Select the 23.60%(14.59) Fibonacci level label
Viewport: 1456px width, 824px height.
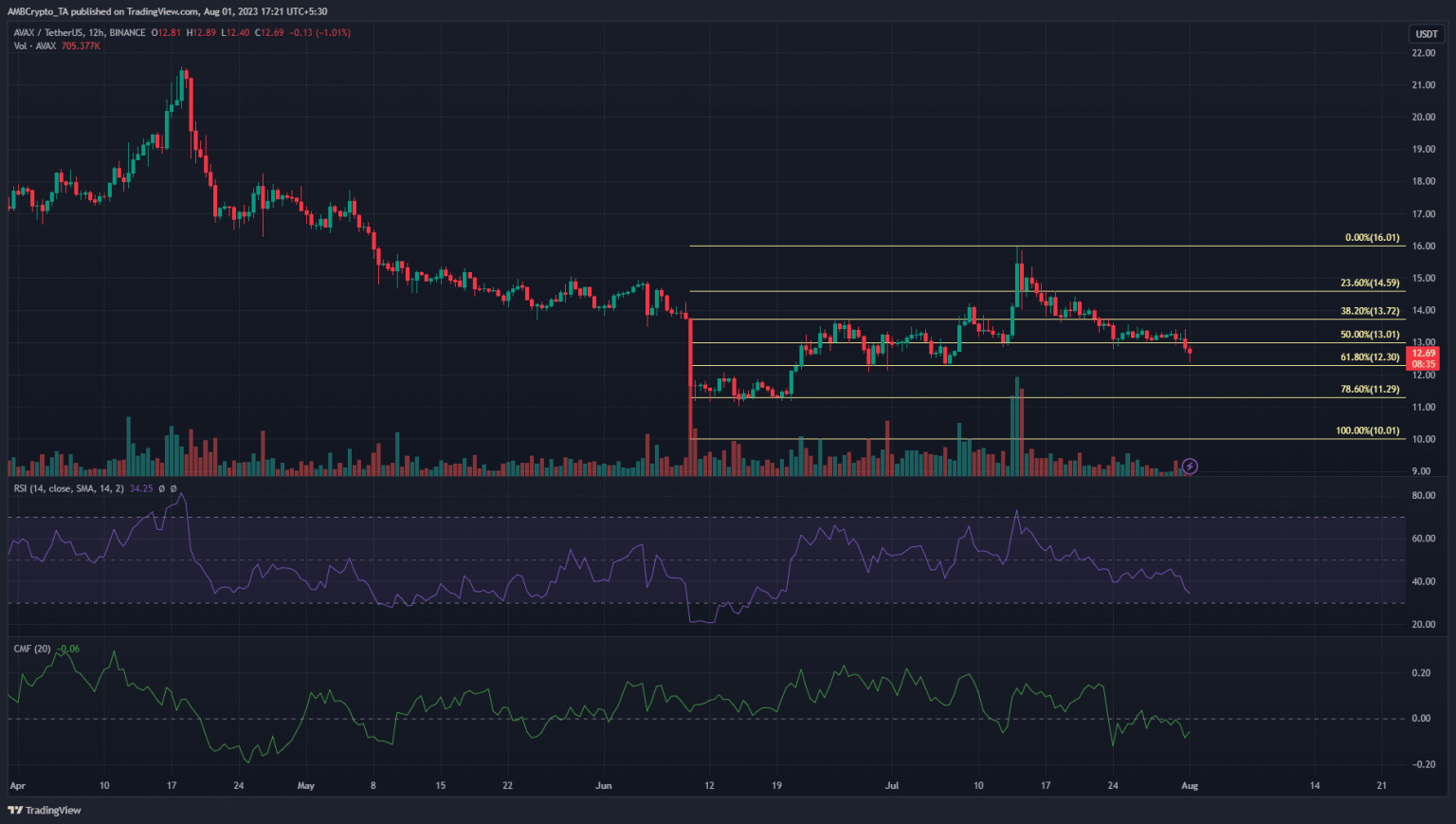click(1369, 283)
